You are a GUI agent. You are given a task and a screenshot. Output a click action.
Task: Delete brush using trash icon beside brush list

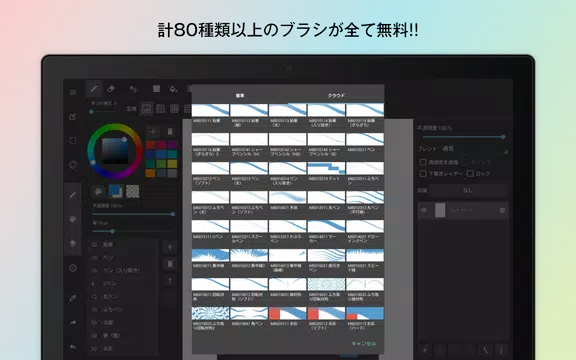coord(170,264)
